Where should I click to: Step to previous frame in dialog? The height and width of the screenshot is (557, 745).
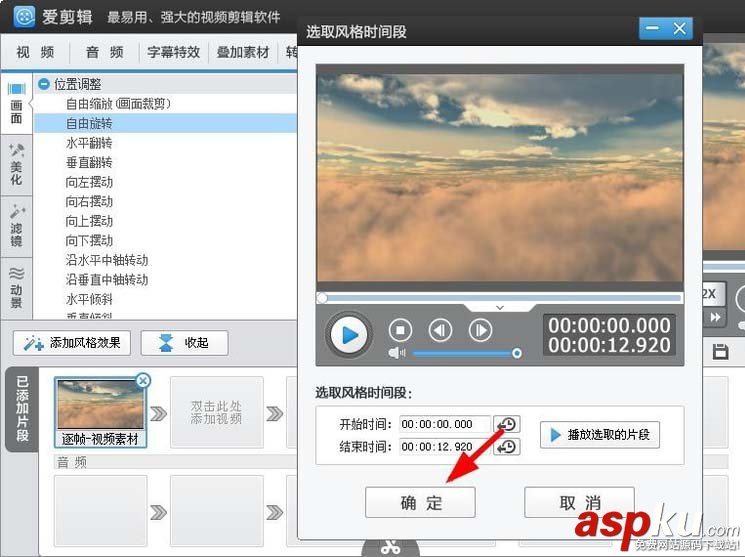(x=440, y=330)
